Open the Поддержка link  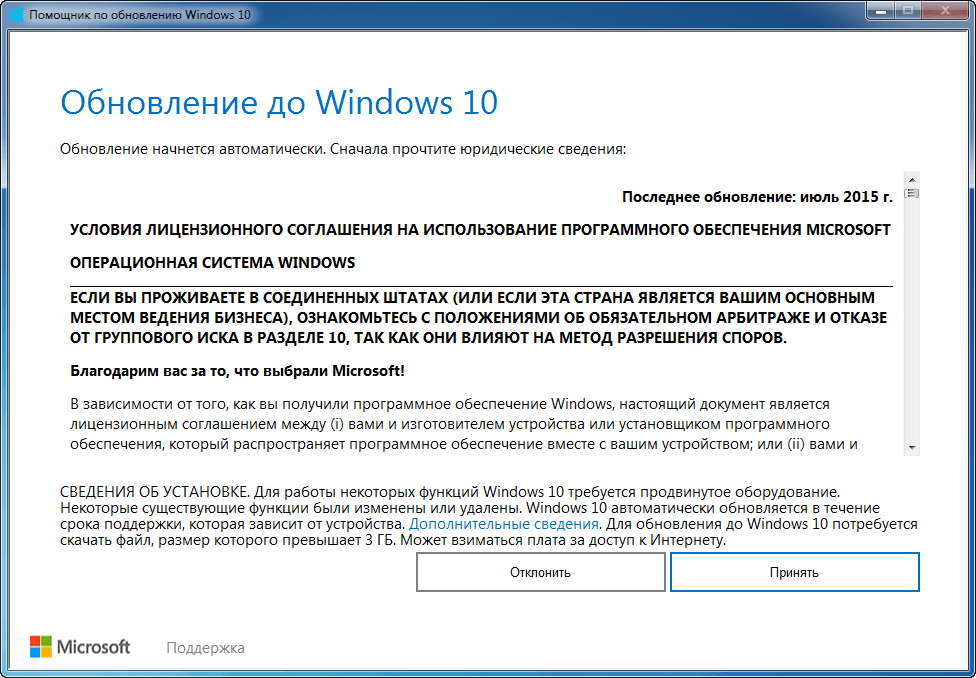205,648
